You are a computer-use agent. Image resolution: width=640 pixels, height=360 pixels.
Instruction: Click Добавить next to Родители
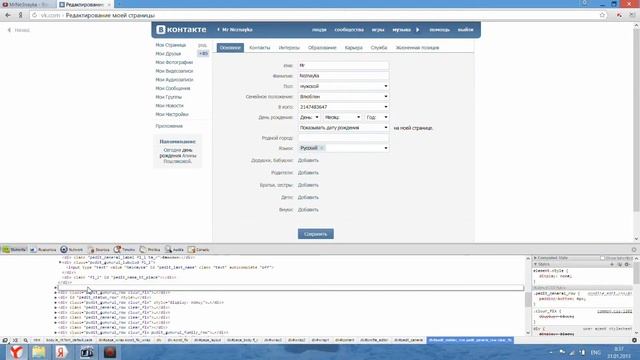click(308, 173)
